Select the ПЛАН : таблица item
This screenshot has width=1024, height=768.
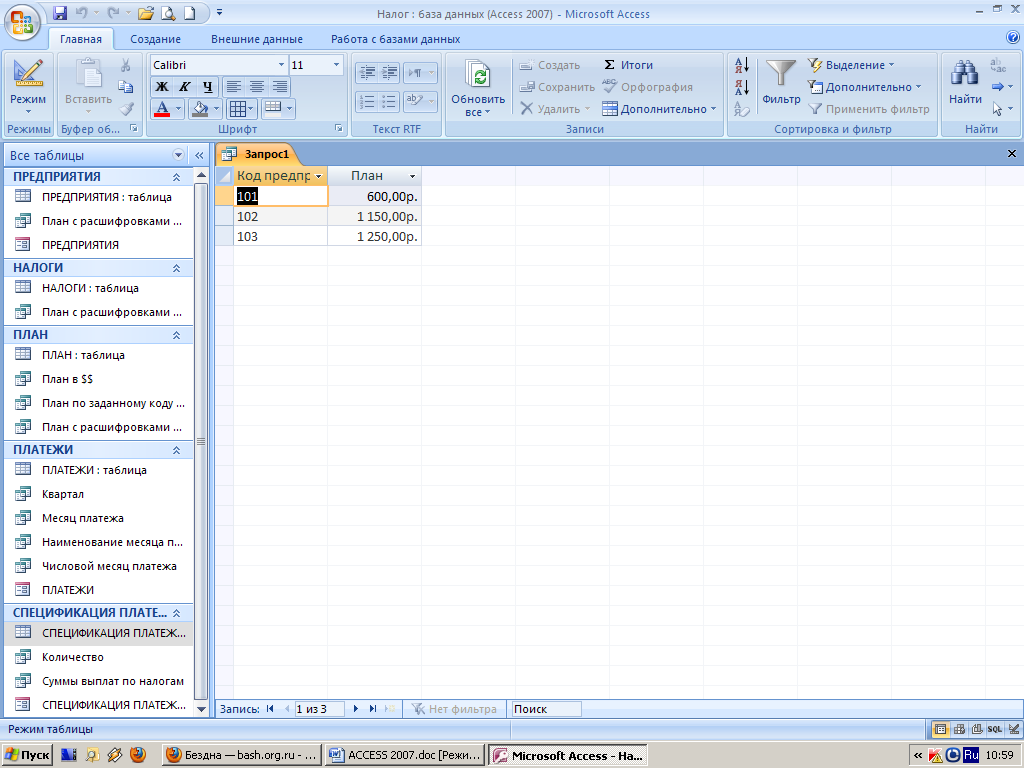98,355
